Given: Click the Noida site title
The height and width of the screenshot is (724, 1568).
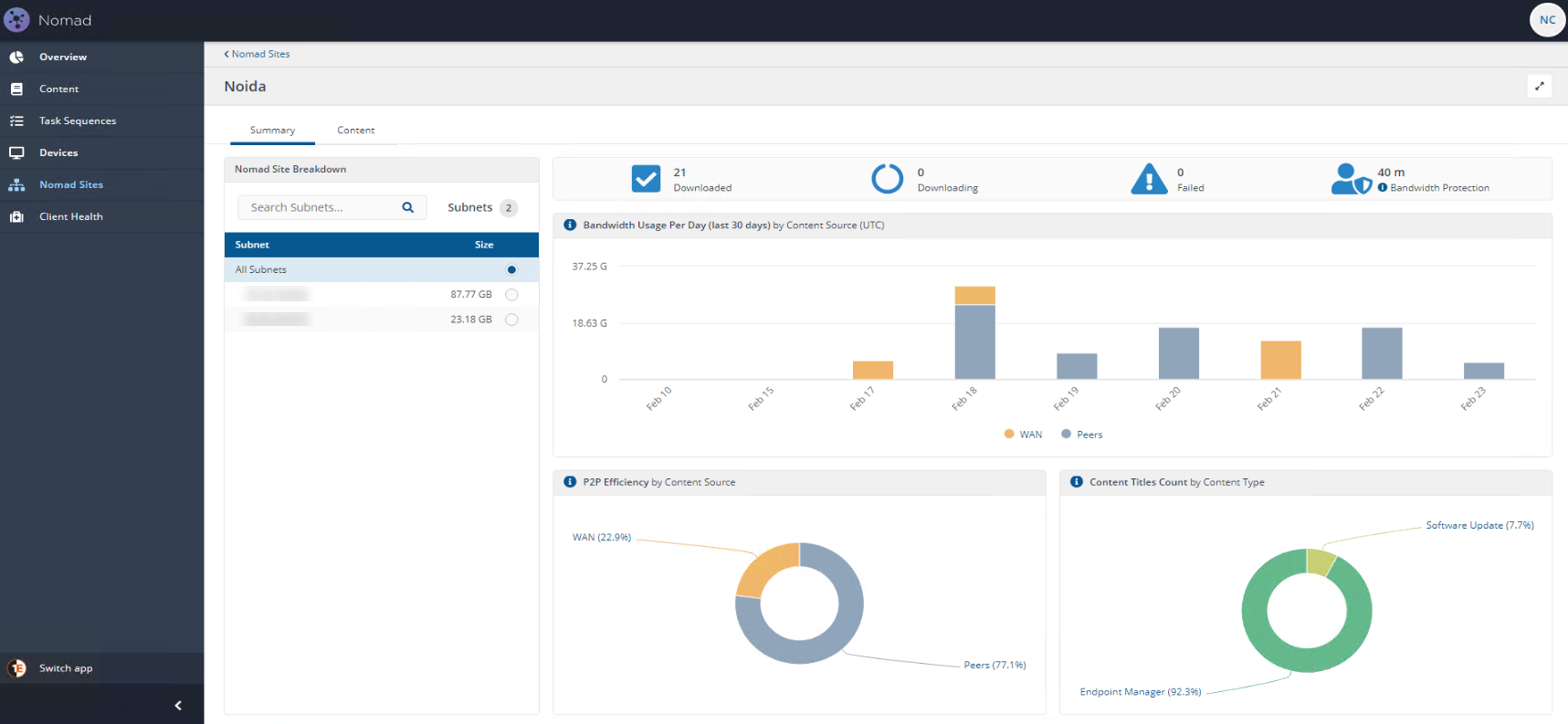Looking at the screenshot, I should [245, 87].
